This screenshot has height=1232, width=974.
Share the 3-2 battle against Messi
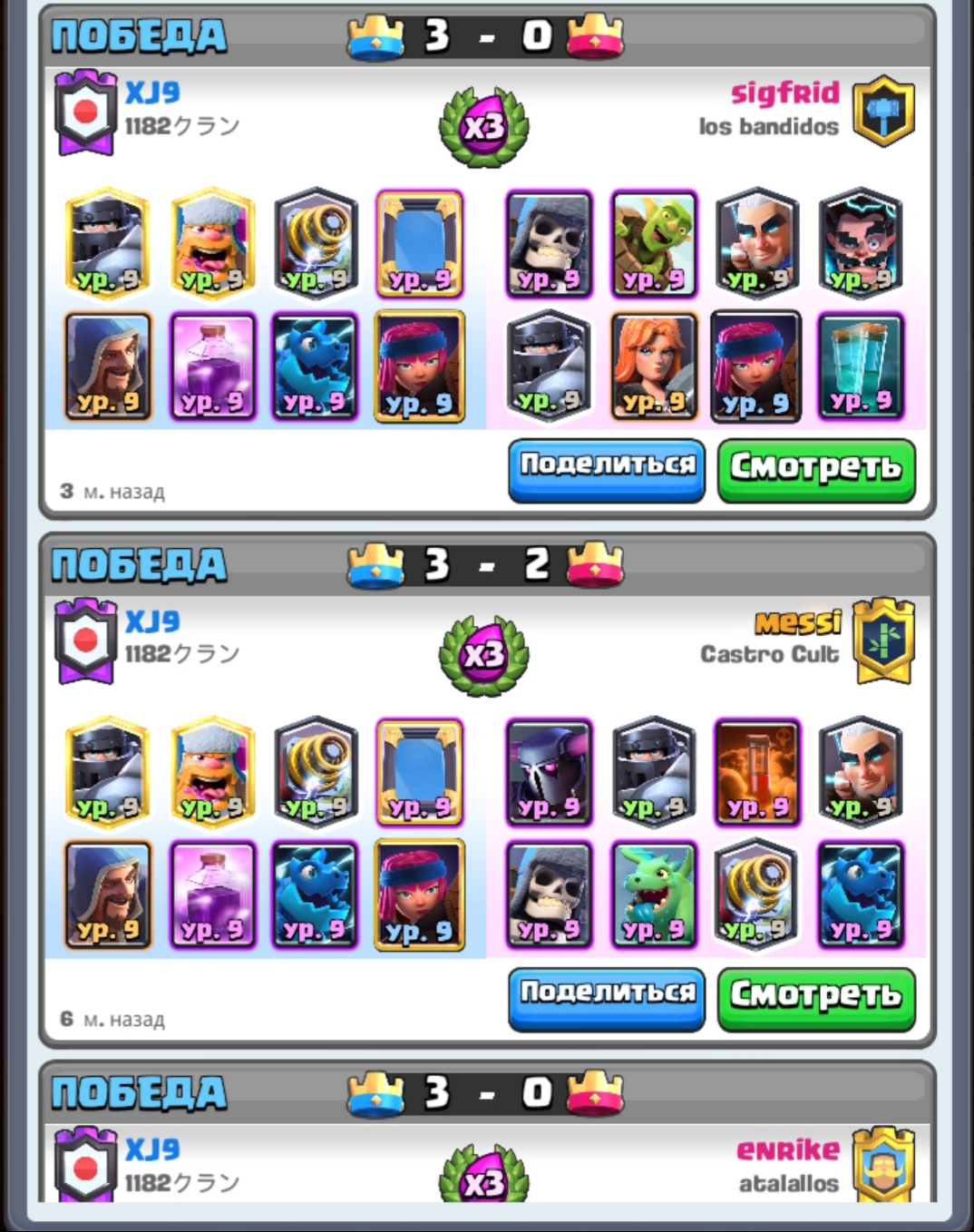[x=607, y=999]
